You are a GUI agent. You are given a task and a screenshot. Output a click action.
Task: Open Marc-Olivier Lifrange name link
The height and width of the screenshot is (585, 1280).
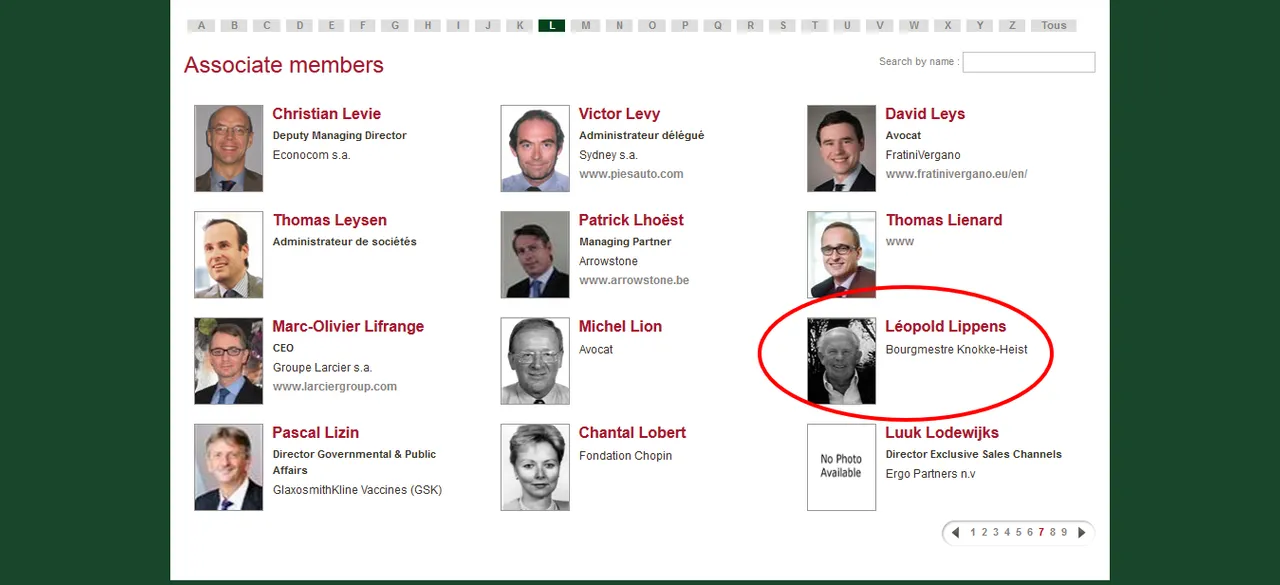click(348, 327)
